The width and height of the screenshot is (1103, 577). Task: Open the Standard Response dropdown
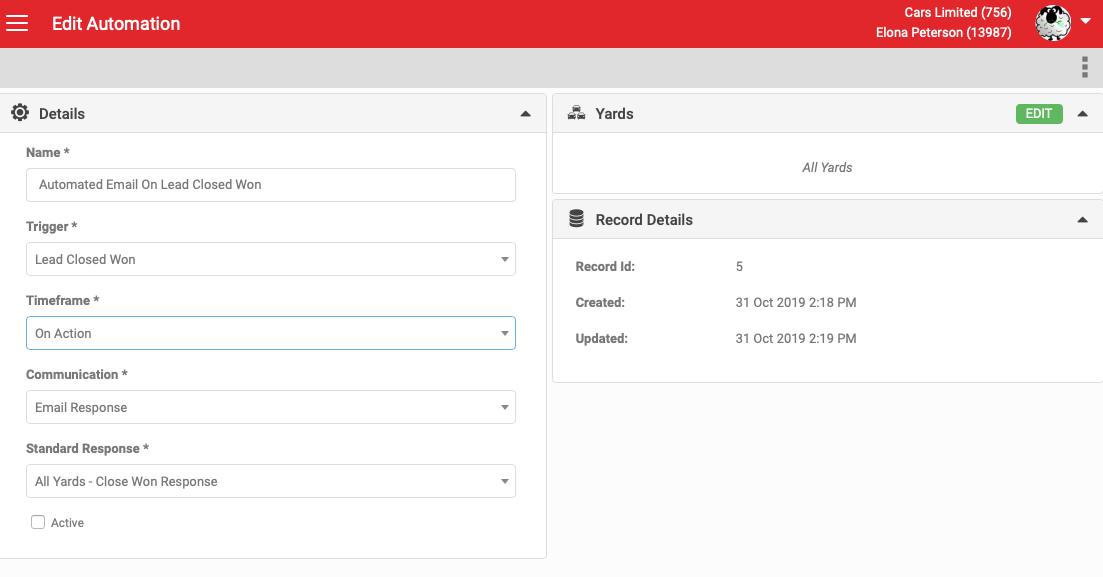click(271, 481)
